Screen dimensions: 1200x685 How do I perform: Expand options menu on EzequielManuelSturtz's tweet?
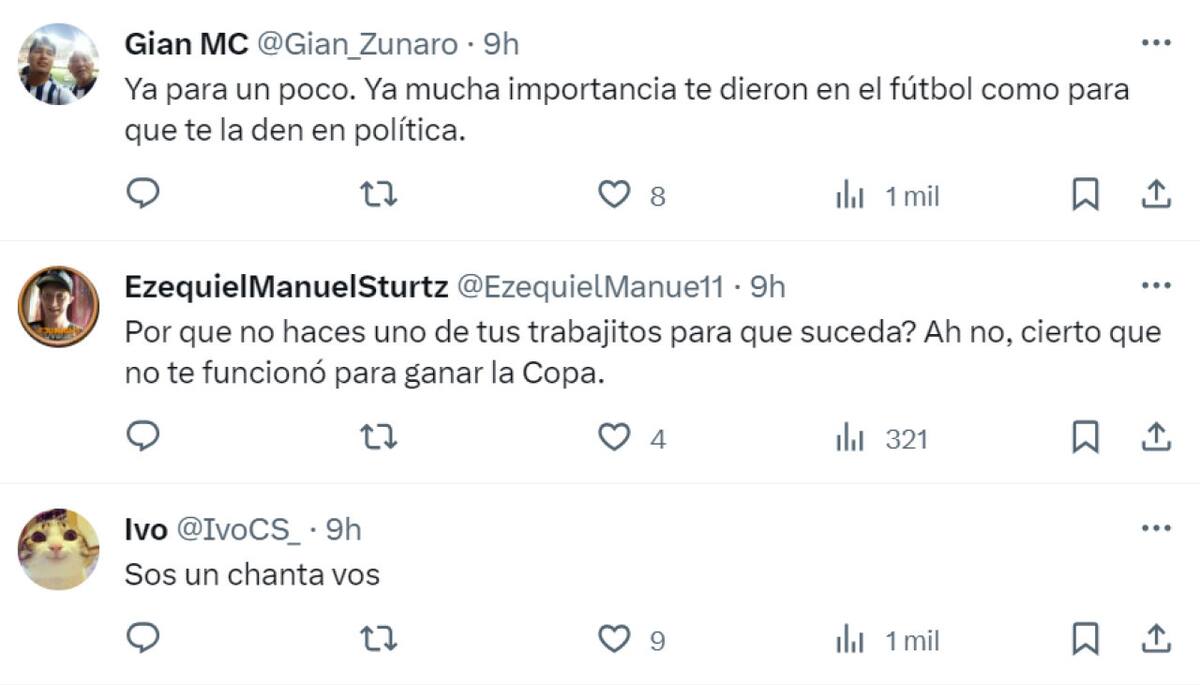click(1157, 283)
